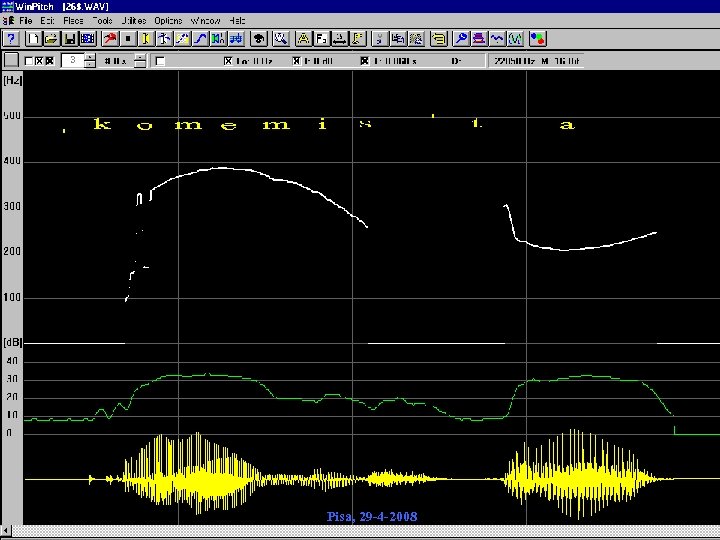Image resolution: width=720 pixels, height=540 pixels.
Task: Open the Help menu
Action: point(237,21)
